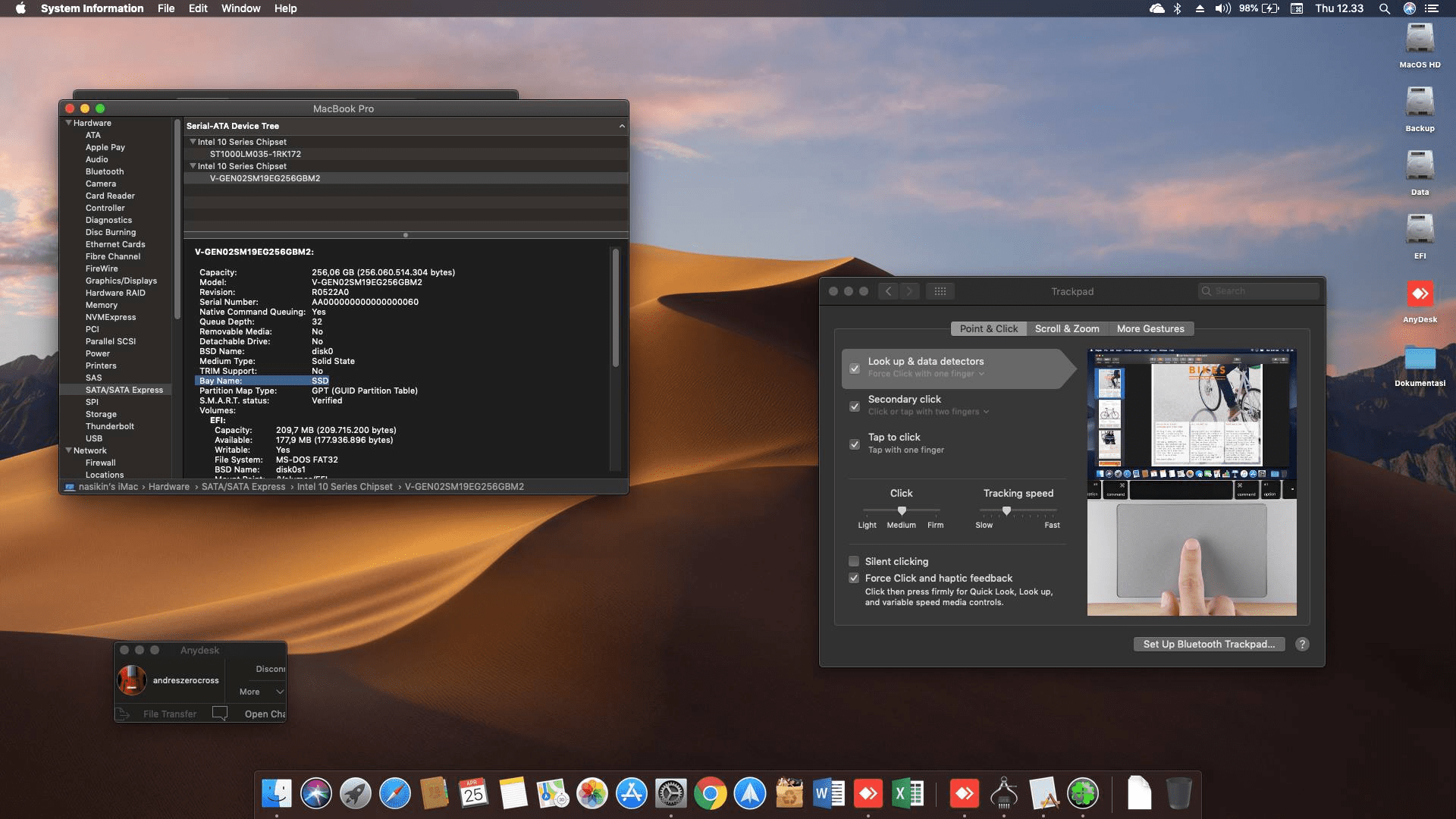Open Photos app in the dock

click(592, 794)
